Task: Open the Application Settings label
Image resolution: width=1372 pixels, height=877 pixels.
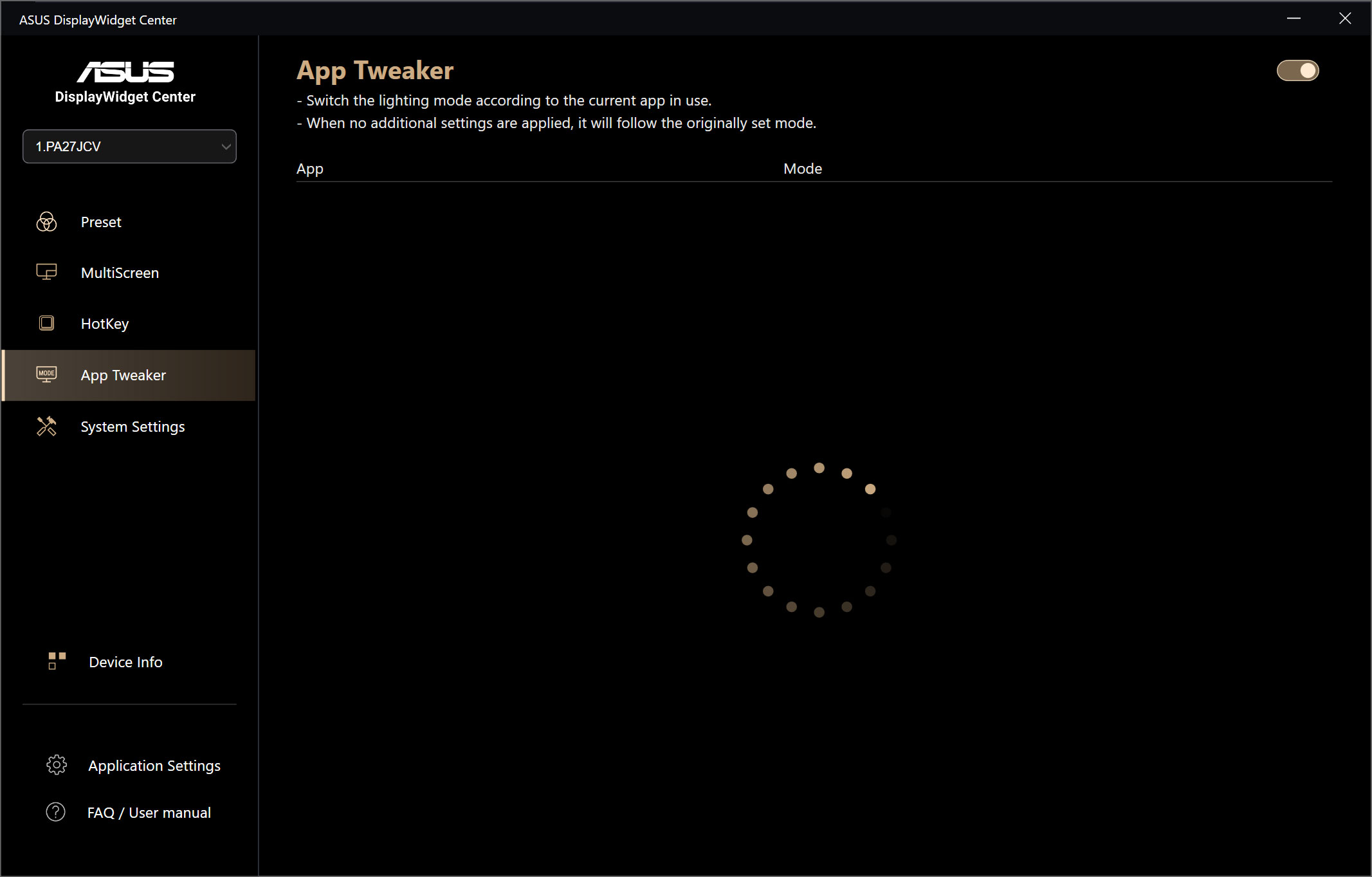Action: pos(154,766)
